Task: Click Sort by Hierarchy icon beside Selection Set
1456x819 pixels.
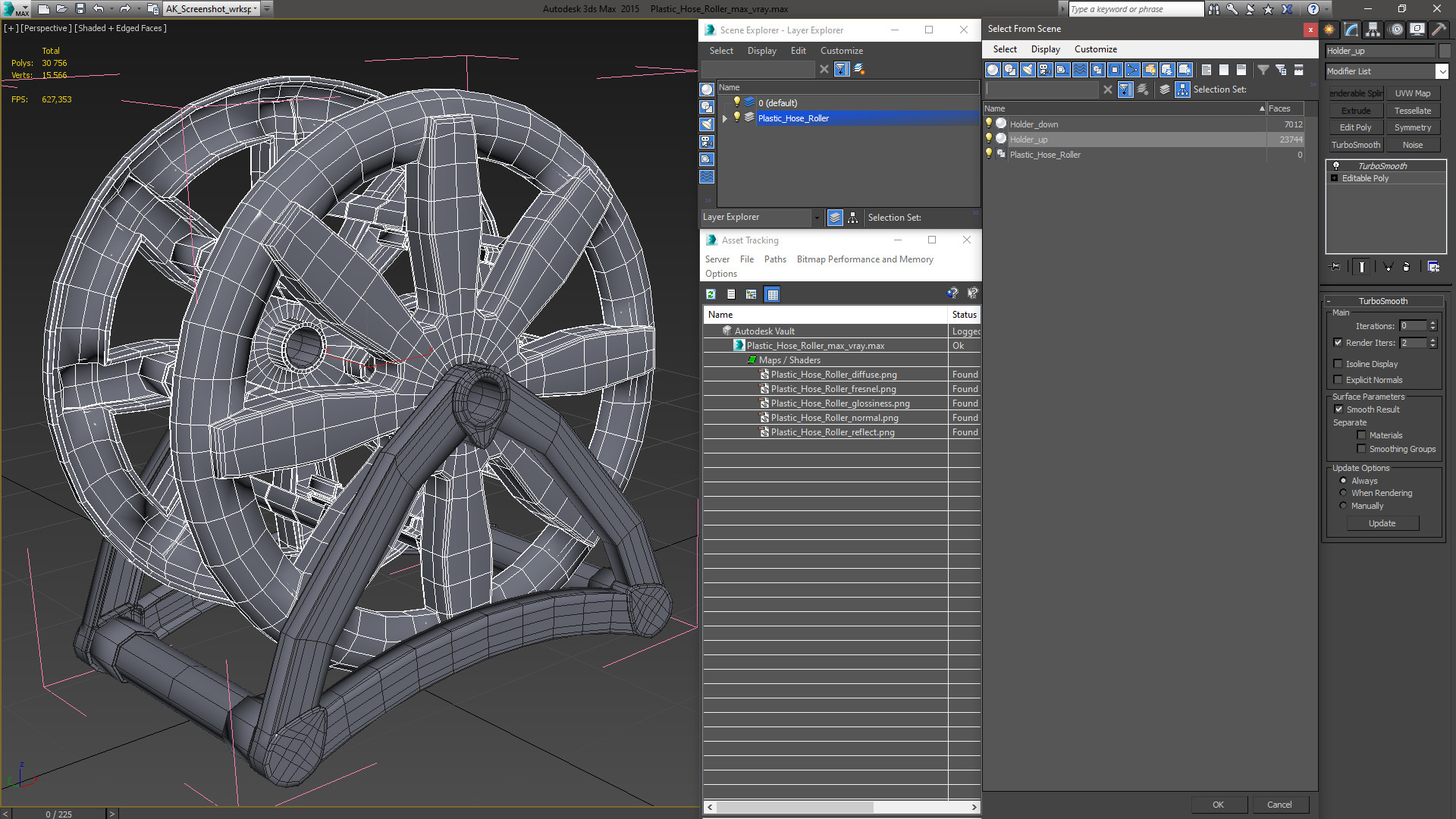Action: (1182, 89)
